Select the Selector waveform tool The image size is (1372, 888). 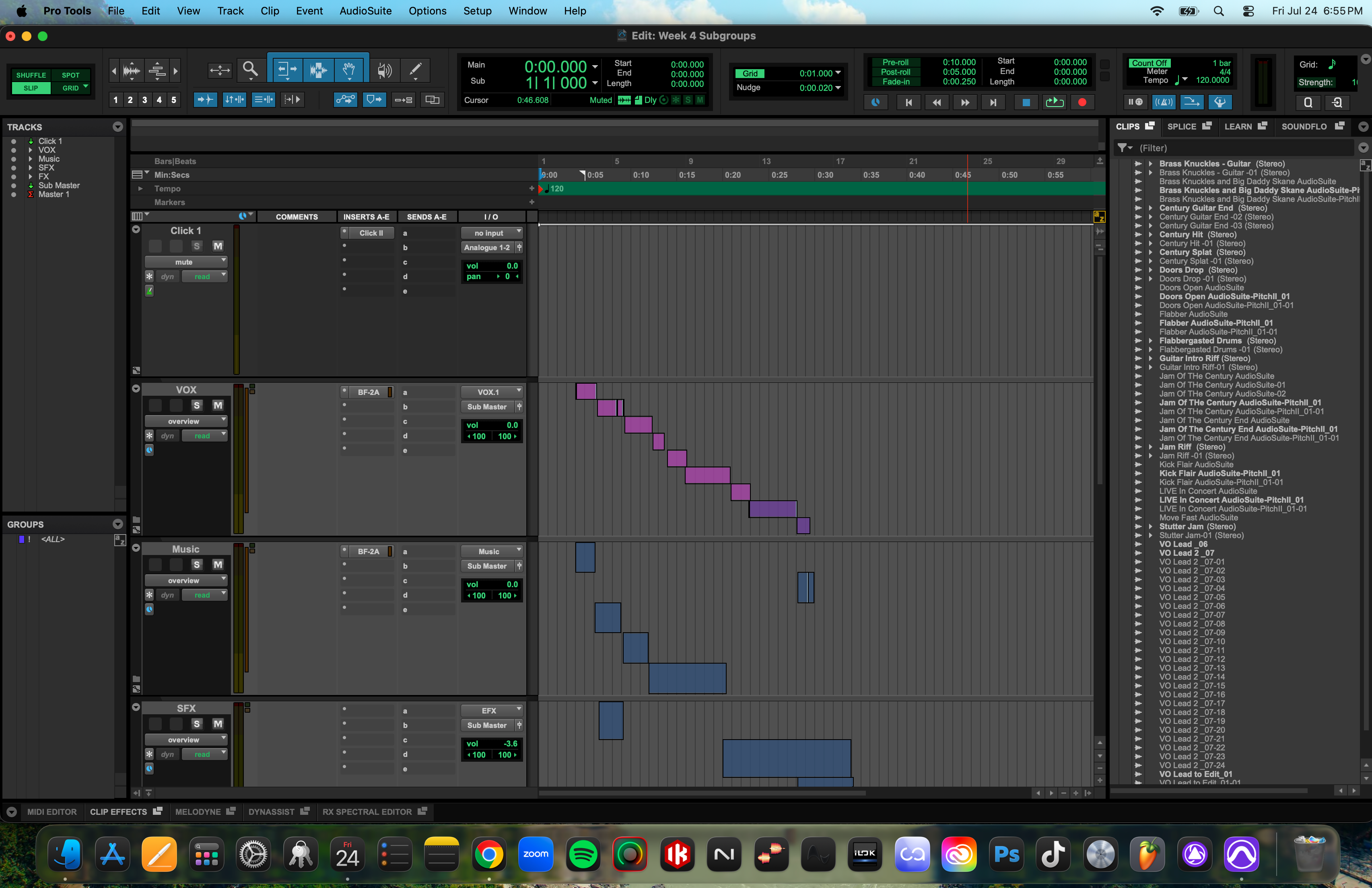point(318,70)
